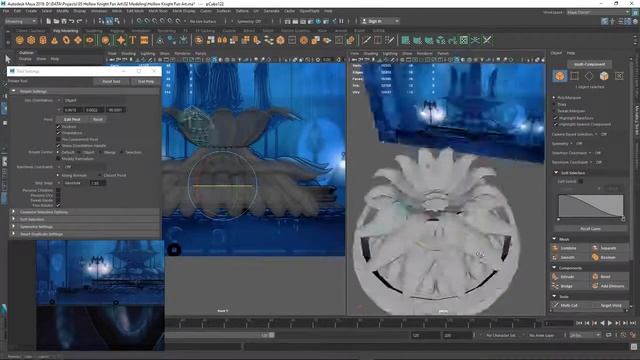This screenshot has width=640, height=360.
Task: Click the Redo arrow icon
Action: [x=80, y=21]
